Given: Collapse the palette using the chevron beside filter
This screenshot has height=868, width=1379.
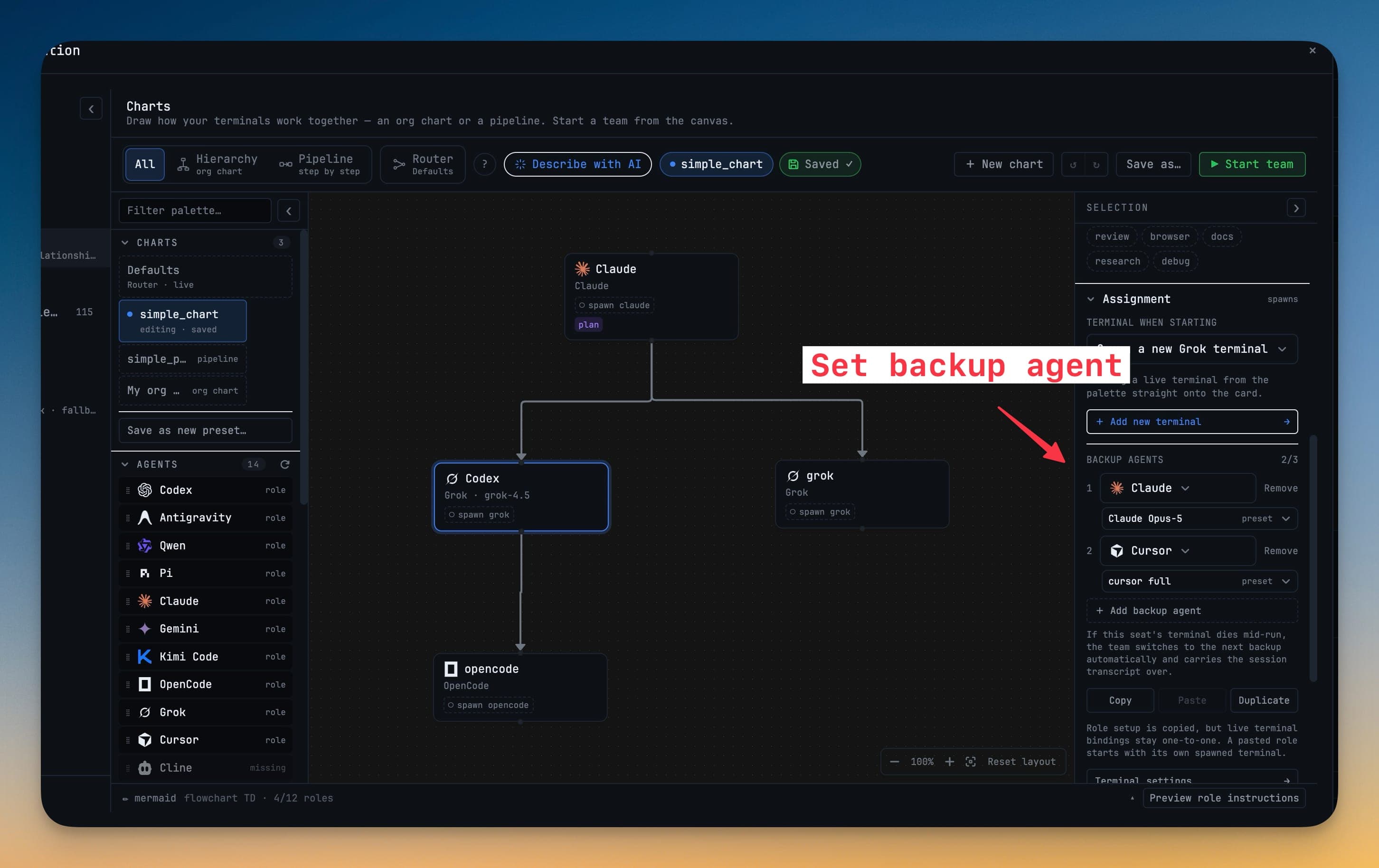Looking at the screenshot, I should (289, 211).
